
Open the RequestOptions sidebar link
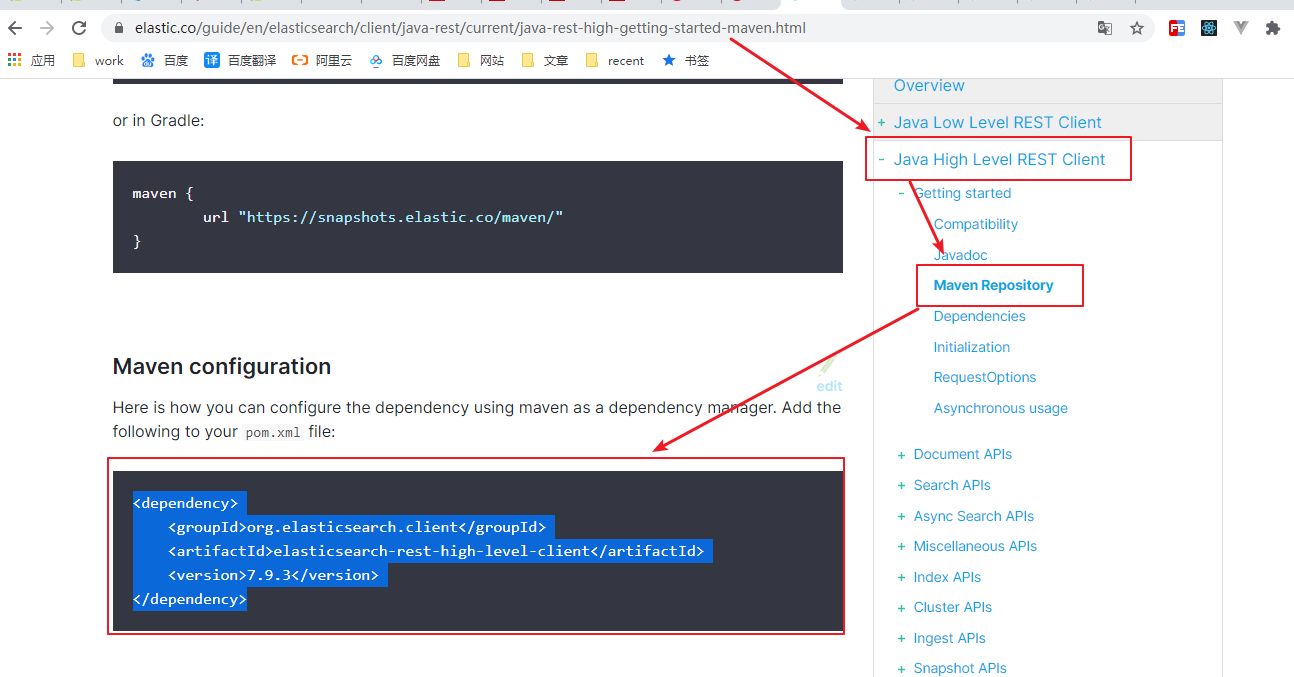tap(985, 377)
